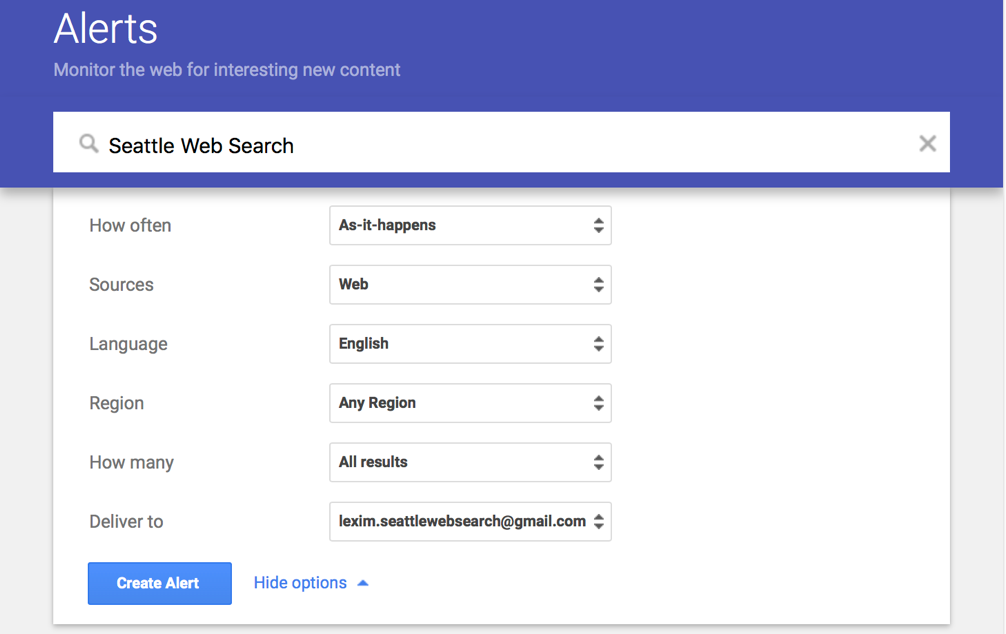
Task: Click the Create Alert button
Action: pyautogui.click(x=160, y=583)
